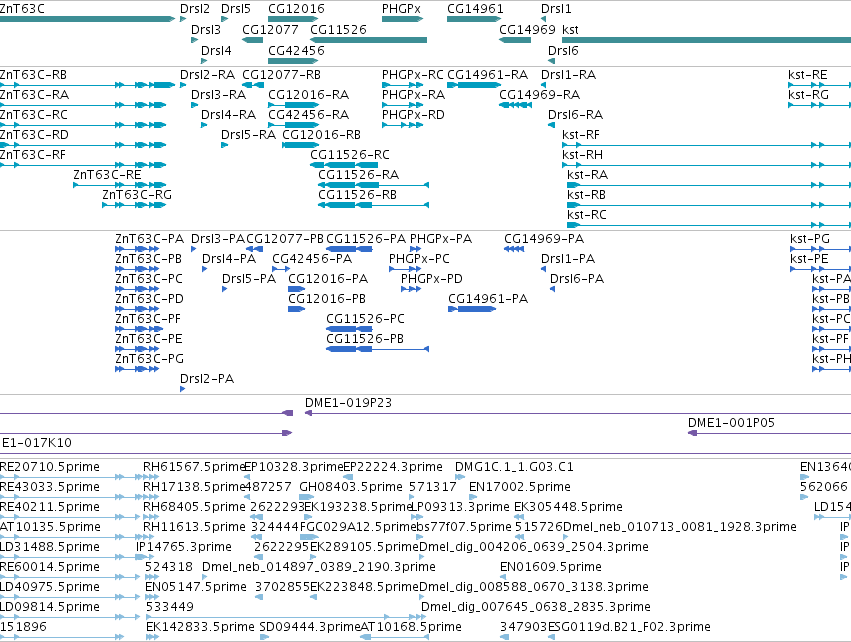Select EST GH08403.5prime
Viewport: 851px width, 642px height.
pos(351,487)
